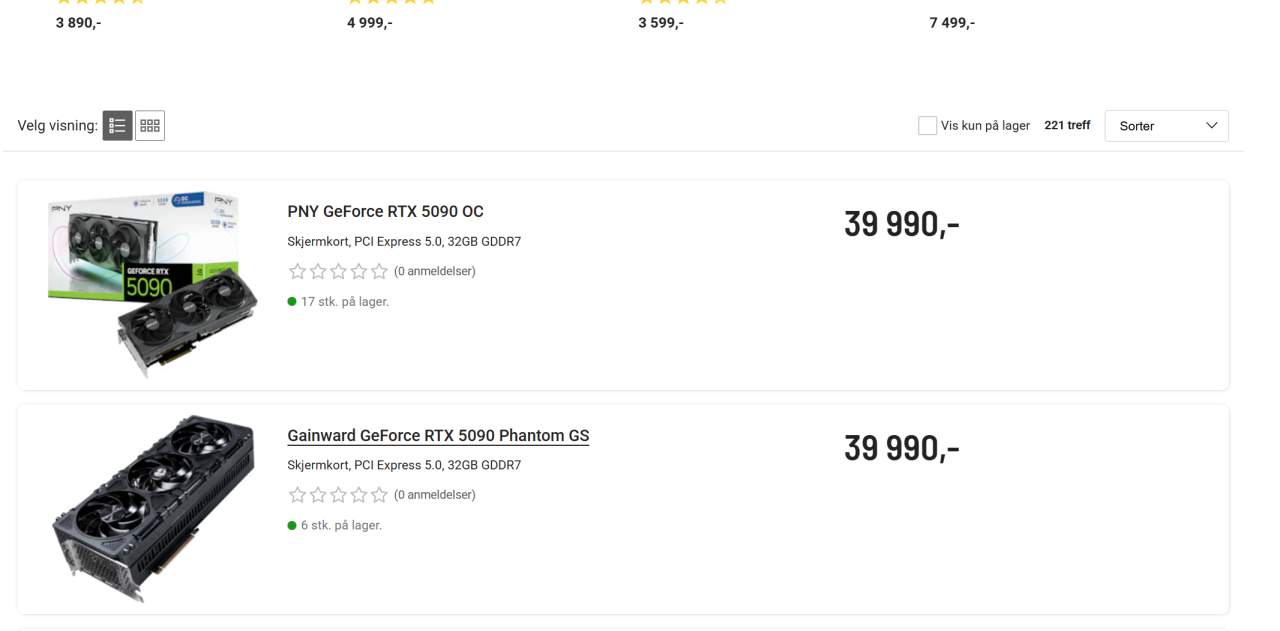
Task: Click the PNY RTX 5090 product image
Action: (143, 285)
